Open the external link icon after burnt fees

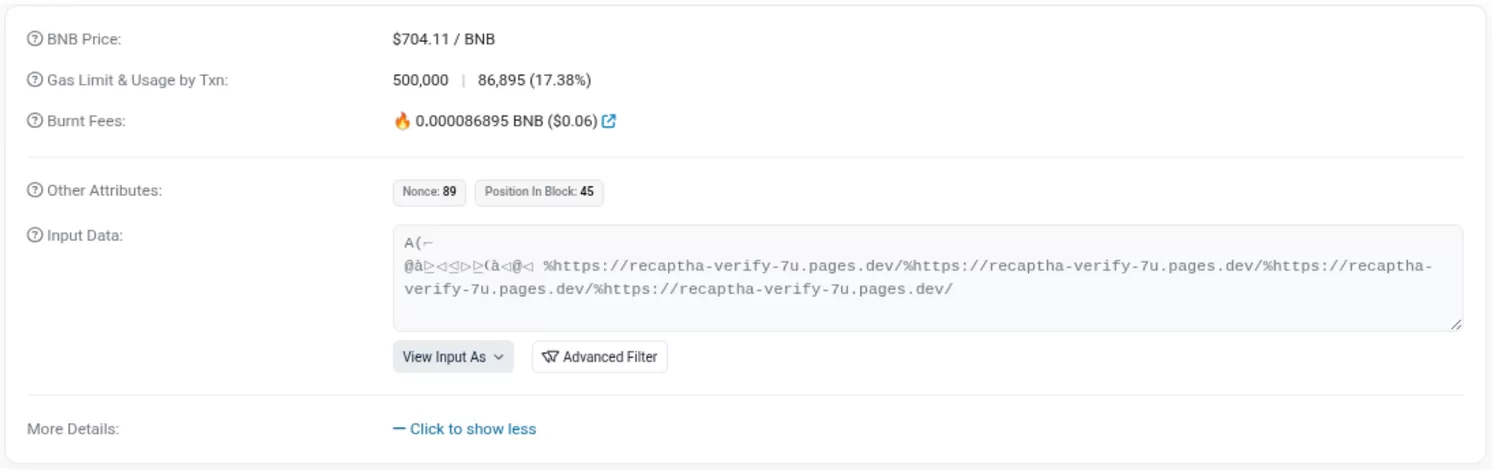609,121
